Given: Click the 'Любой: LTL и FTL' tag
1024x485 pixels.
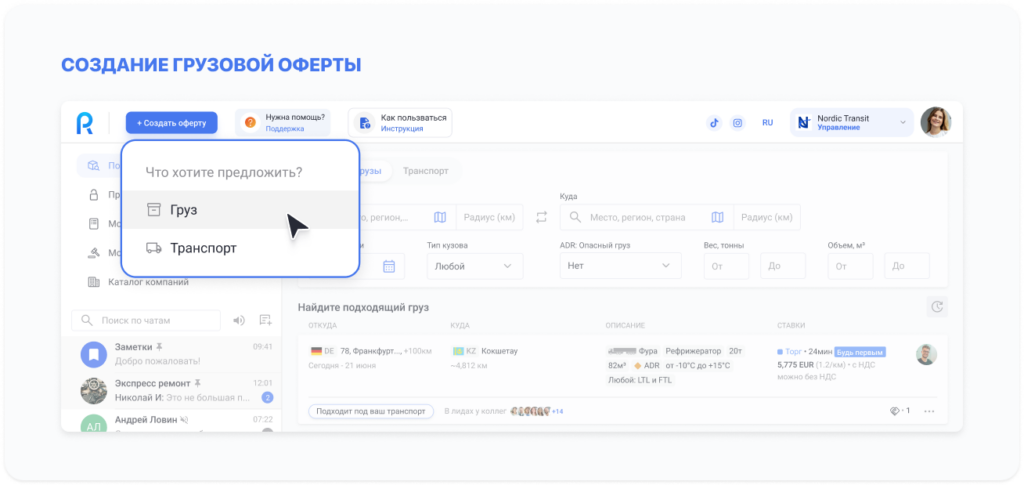Looking at the screenshot, I should point(639,380).
